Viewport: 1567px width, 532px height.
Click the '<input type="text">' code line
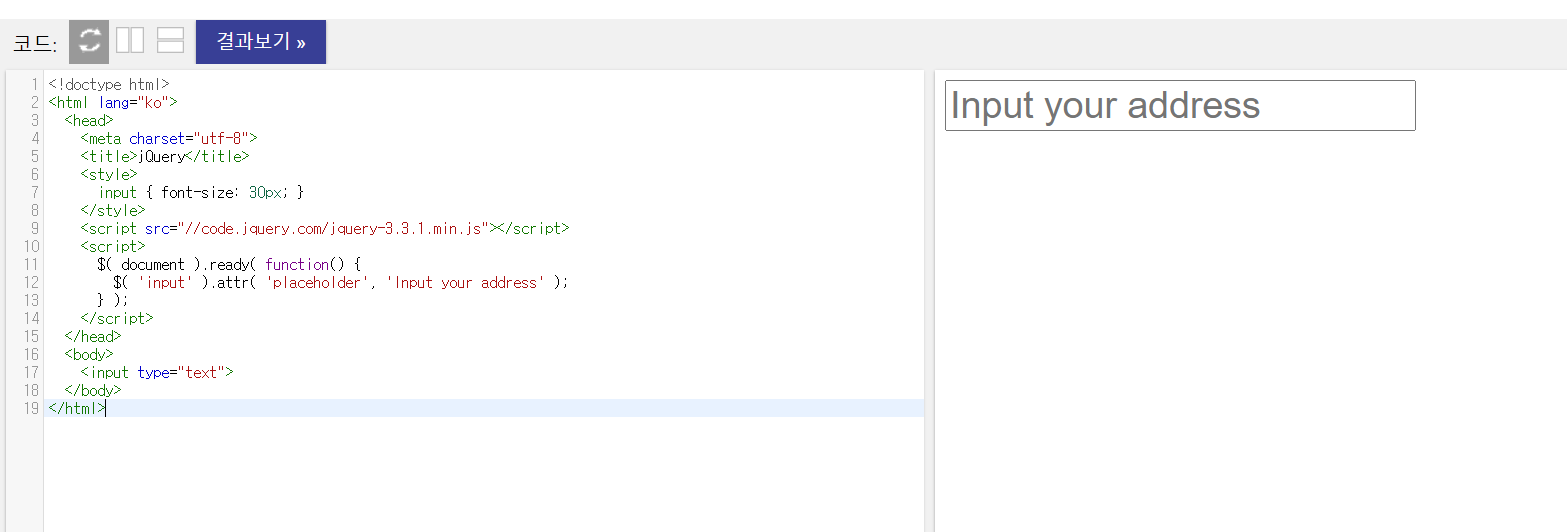point(157,372)
